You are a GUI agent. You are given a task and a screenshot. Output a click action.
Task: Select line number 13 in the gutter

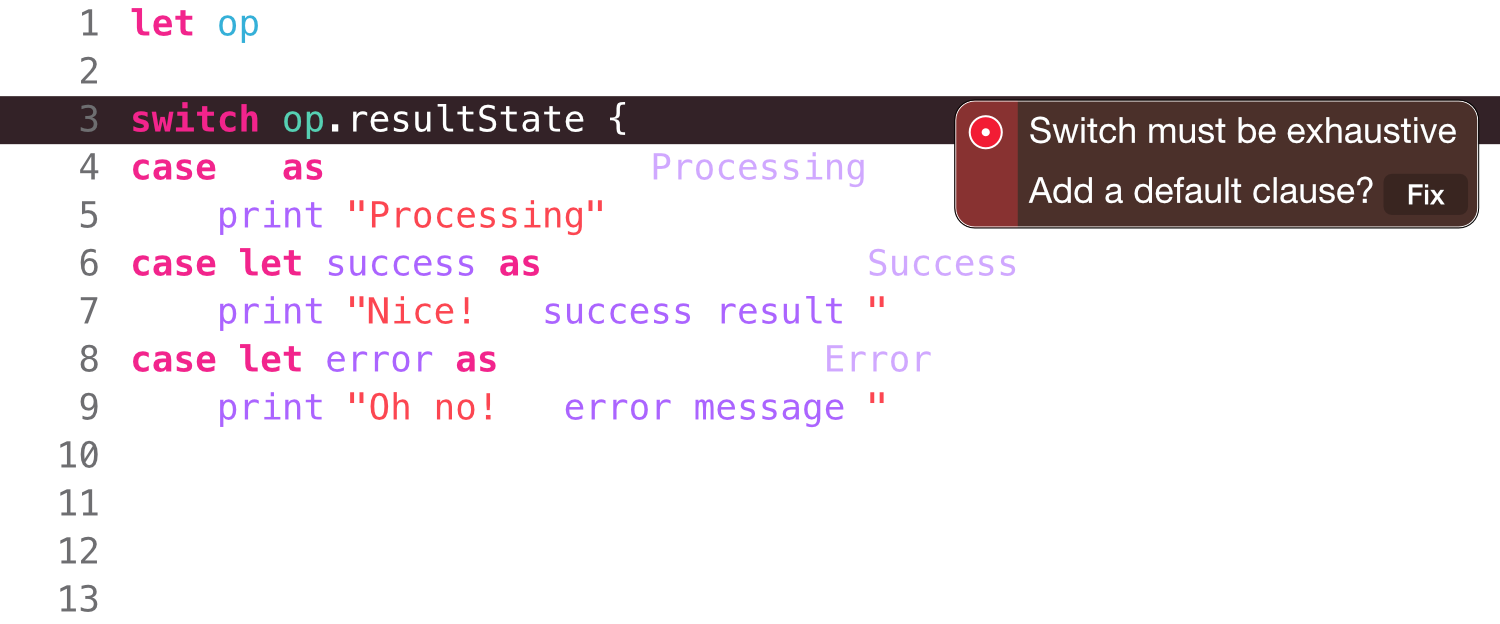[79, 600]
